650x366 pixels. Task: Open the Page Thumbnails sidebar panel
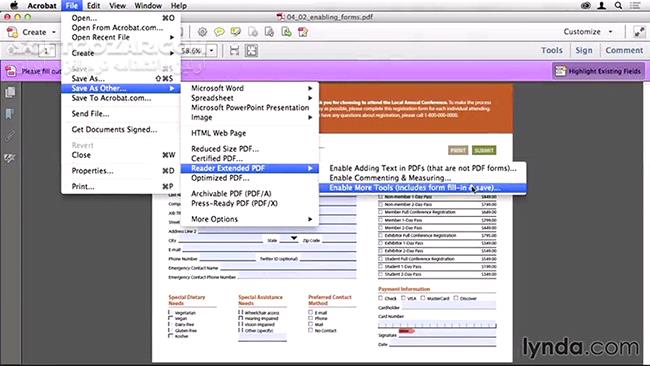point(10,92)
